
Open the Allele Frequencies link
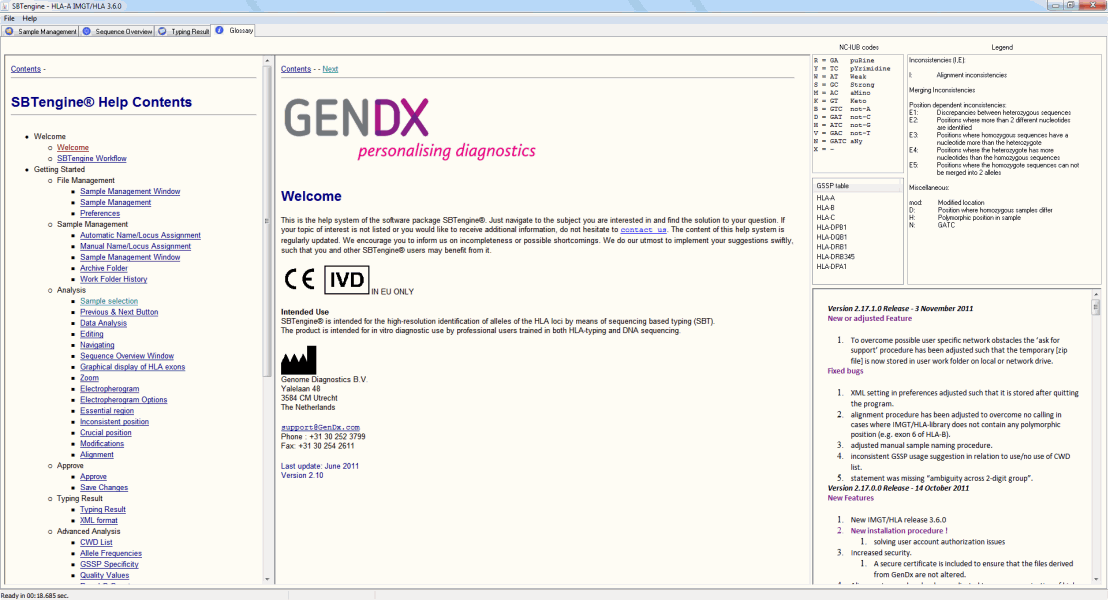[x=111, y=553]
